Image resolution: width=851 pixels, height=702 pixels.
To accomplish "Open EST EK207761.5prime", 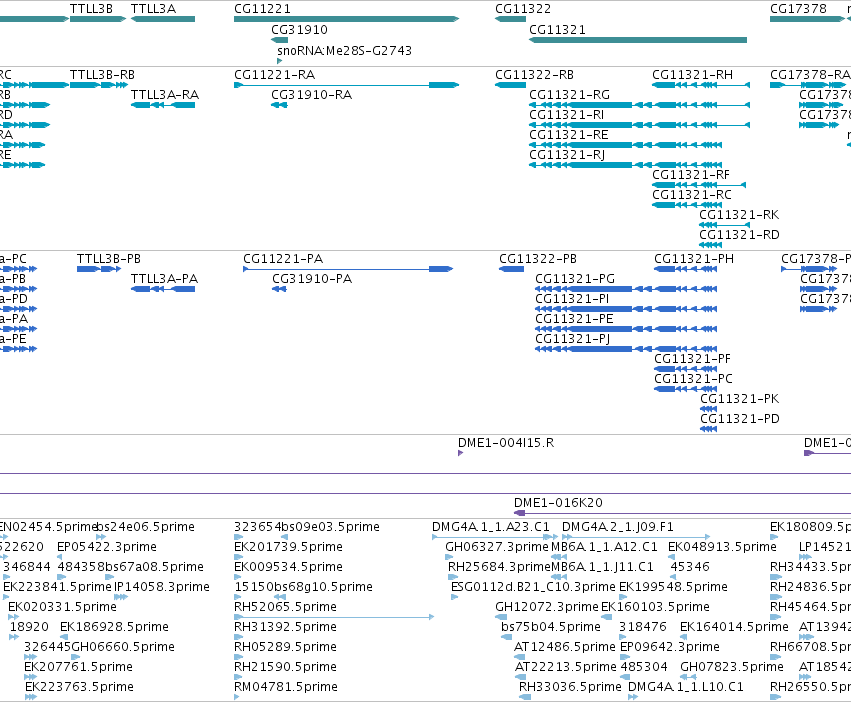I will [78, 667].
